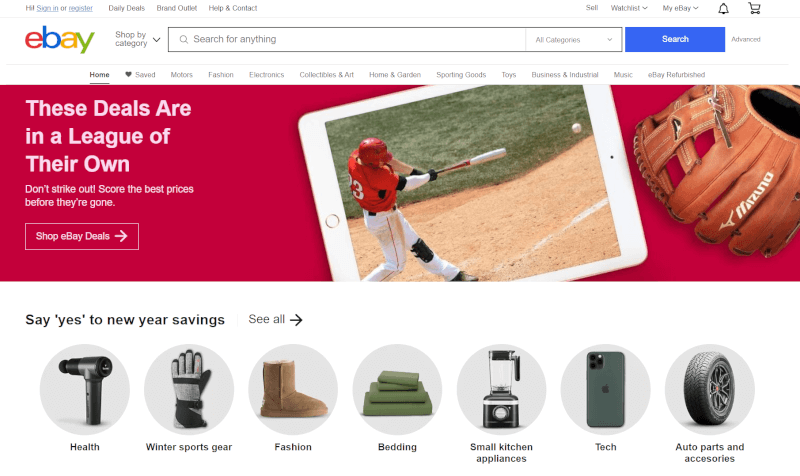Image resolution: width=800 pixels, height=476 pixels.
Task: Open the Auto parts tire image
Action: point(710,389)
